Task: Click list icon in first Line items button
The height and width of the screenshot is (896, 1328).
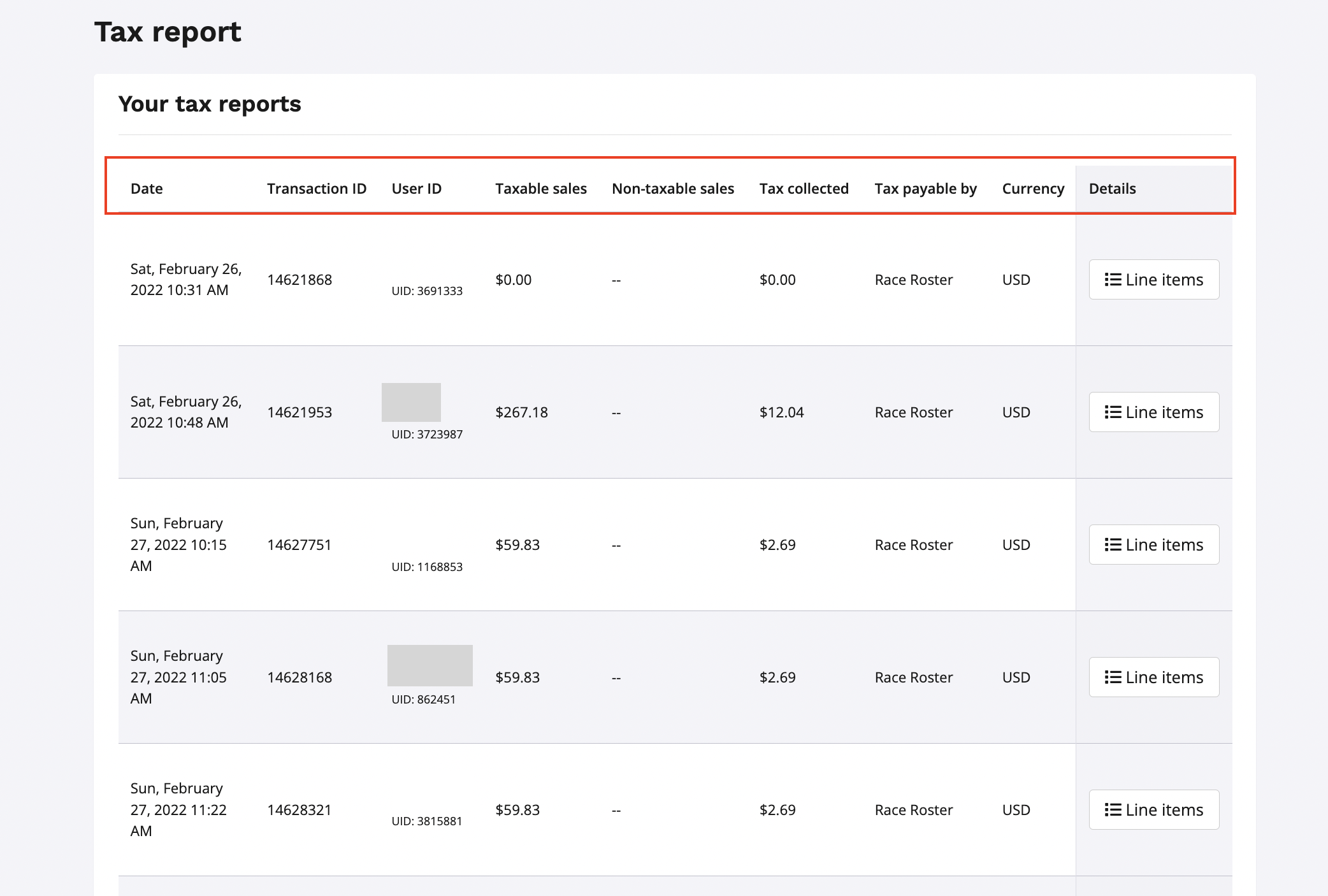Action: [x=1113, y=280]
